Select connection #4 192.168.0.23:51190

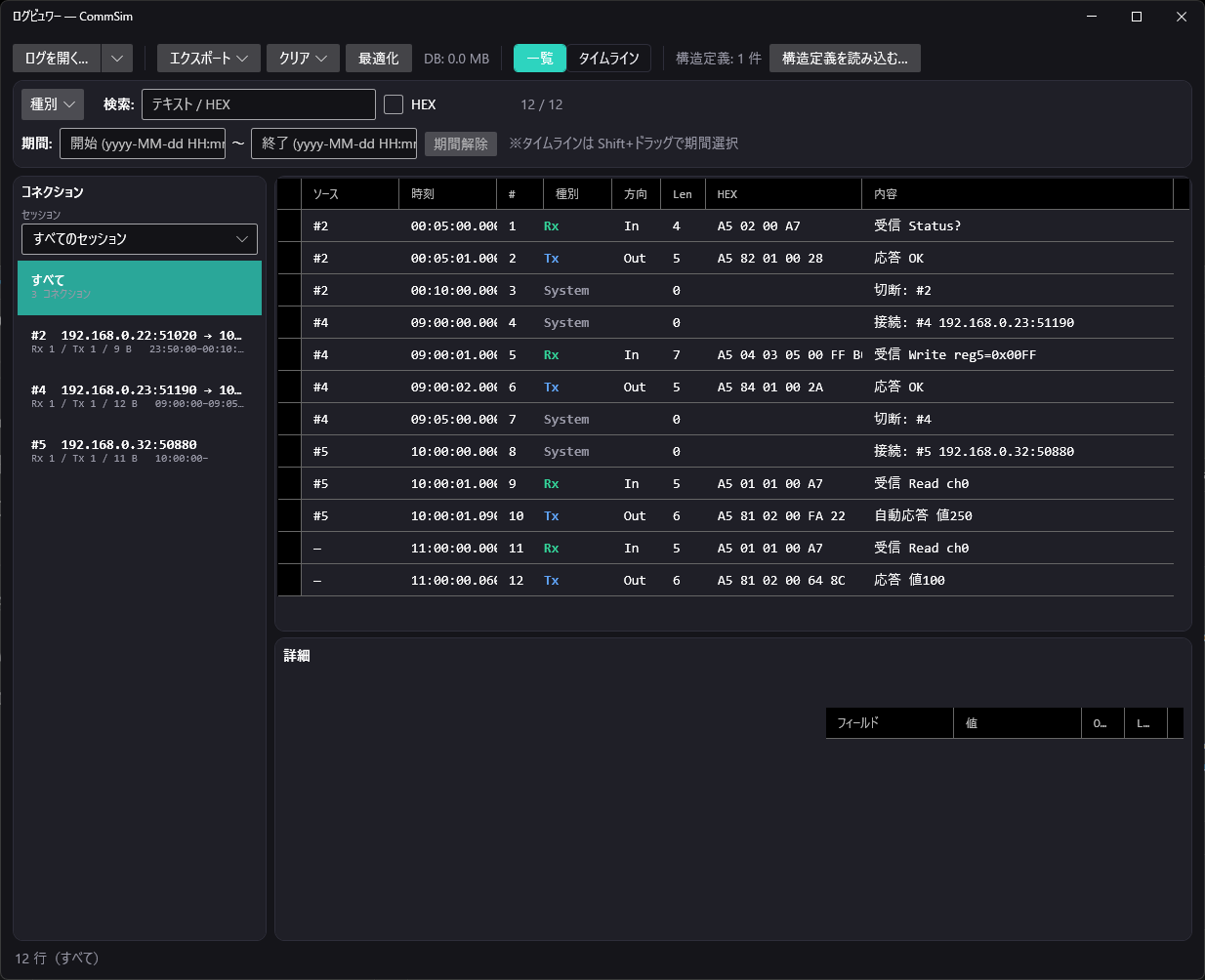coord(140,396)
